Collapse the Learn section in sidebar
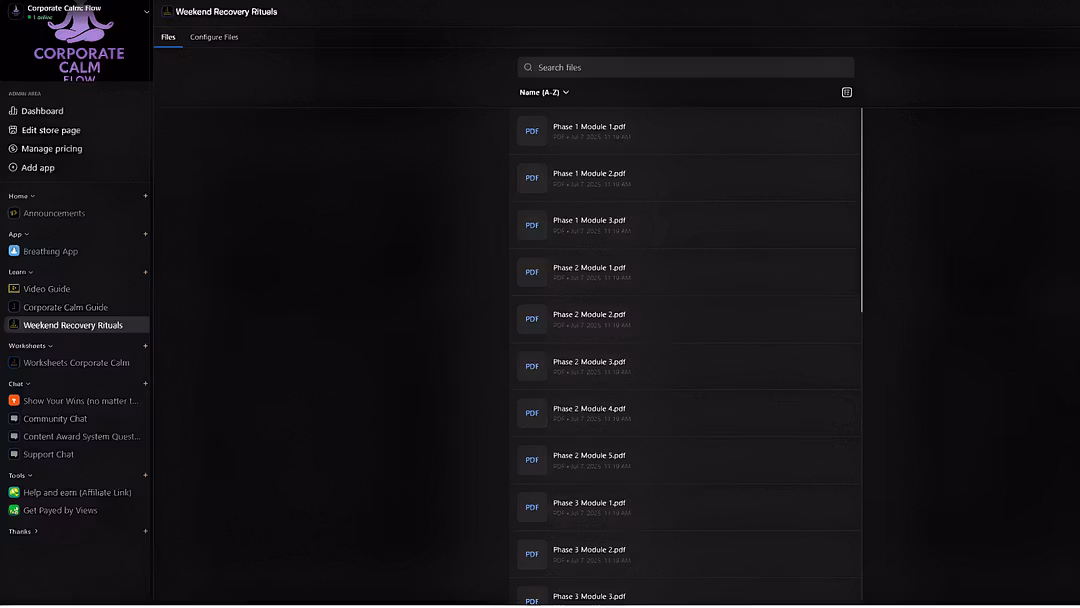1080x608 pixels. (21, 272)
